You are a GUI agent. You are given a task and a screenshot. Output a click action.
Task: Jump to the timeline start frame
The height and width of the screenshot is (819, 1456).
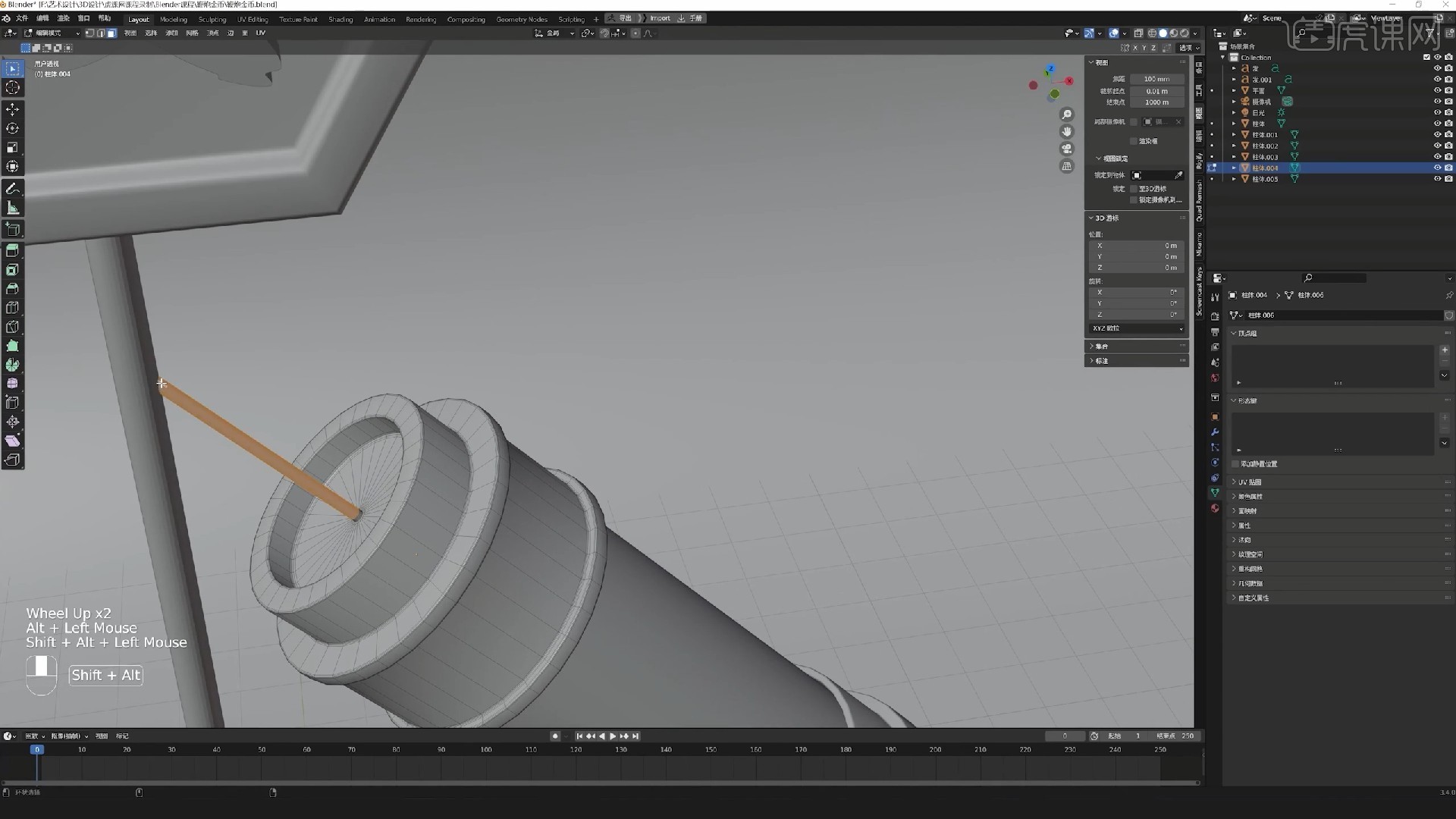pyautogui.click(x=579, y=736)
